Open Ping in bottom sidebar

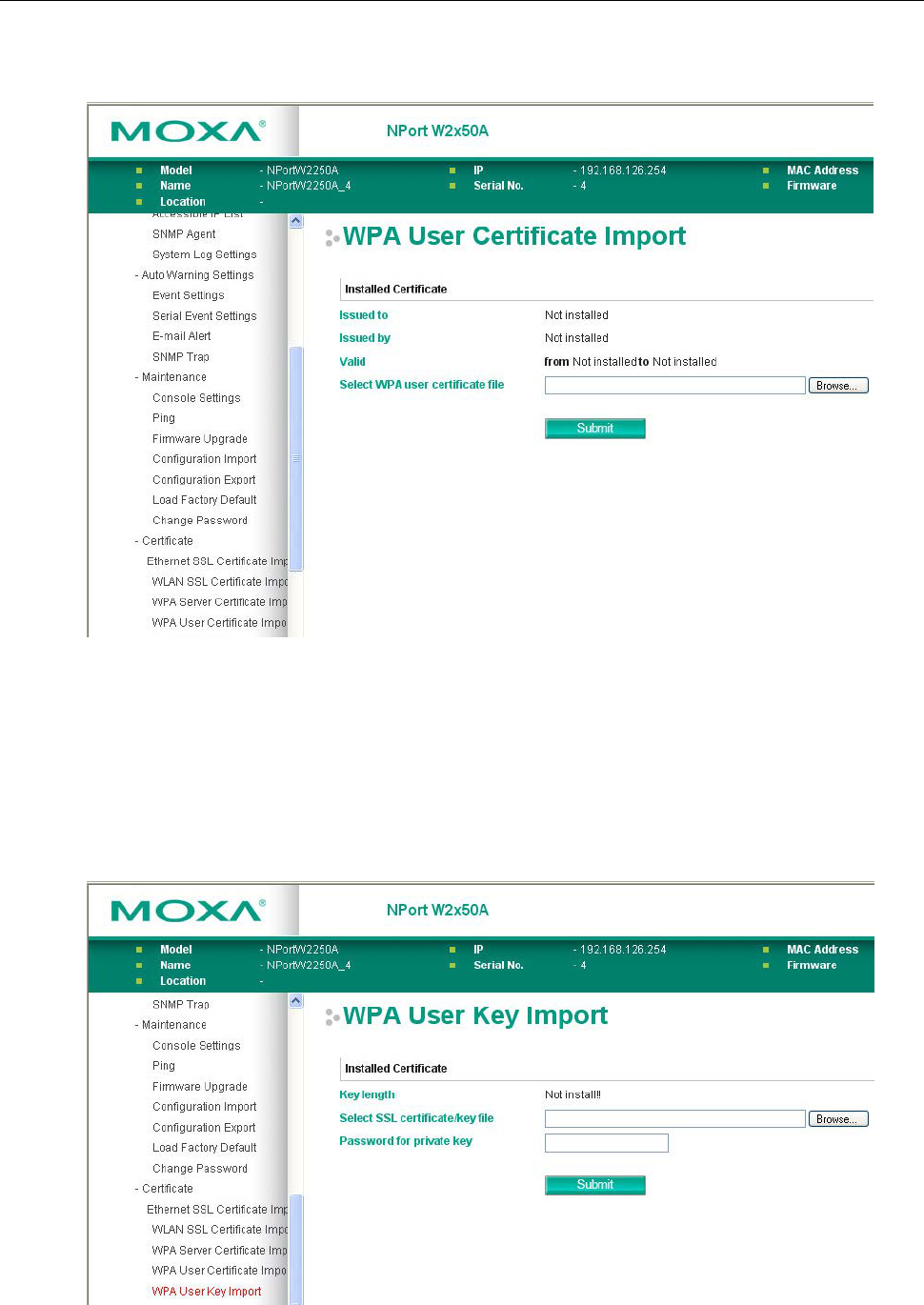pos(164,1066)
